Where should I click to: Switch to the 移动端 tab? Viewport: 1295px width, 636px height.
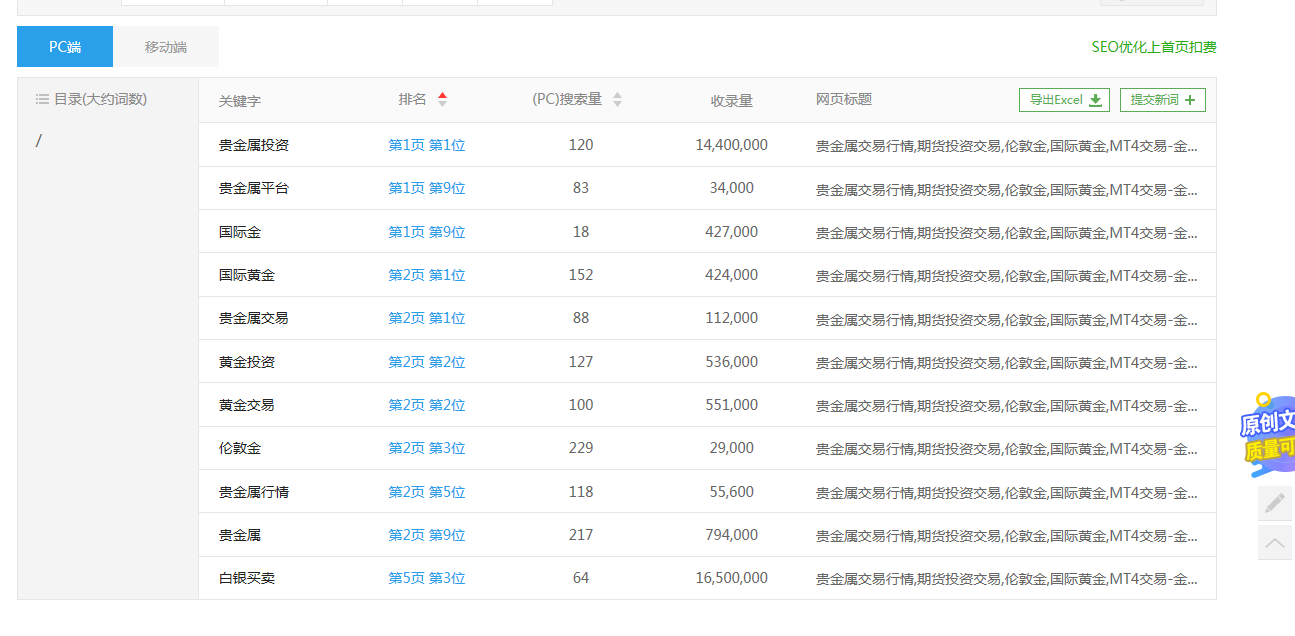[166, 47]
